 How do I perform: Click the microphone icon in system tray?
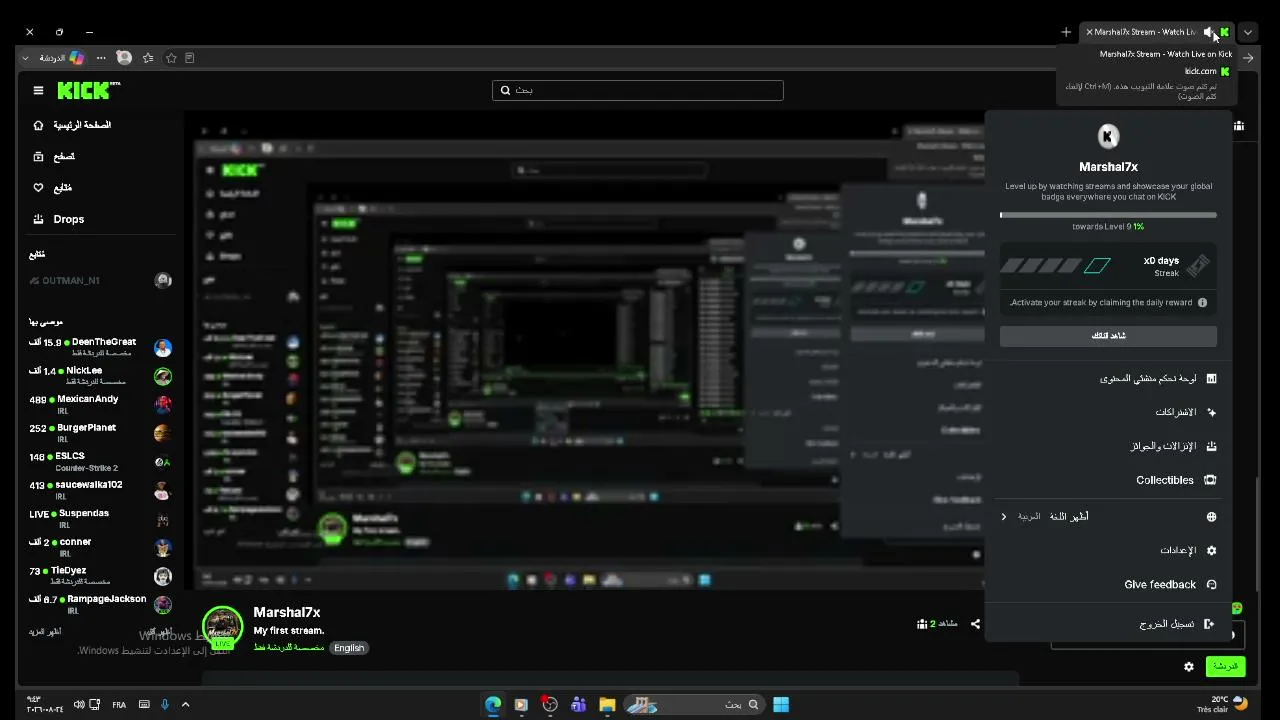click(x=165, y=704)
